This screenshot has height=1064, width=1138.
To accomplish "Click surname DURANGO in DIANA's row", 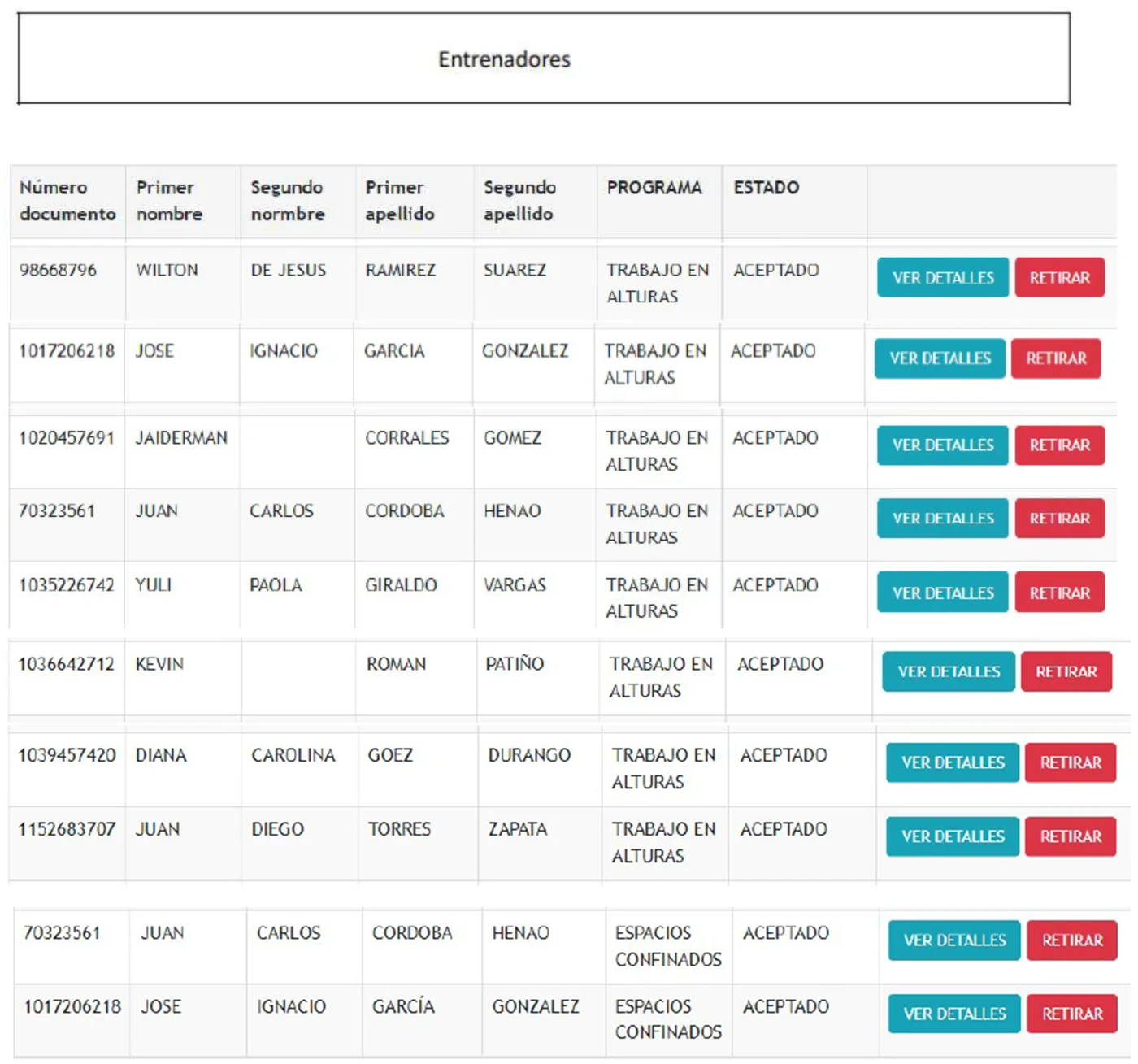I will click(x=529, y=756).
